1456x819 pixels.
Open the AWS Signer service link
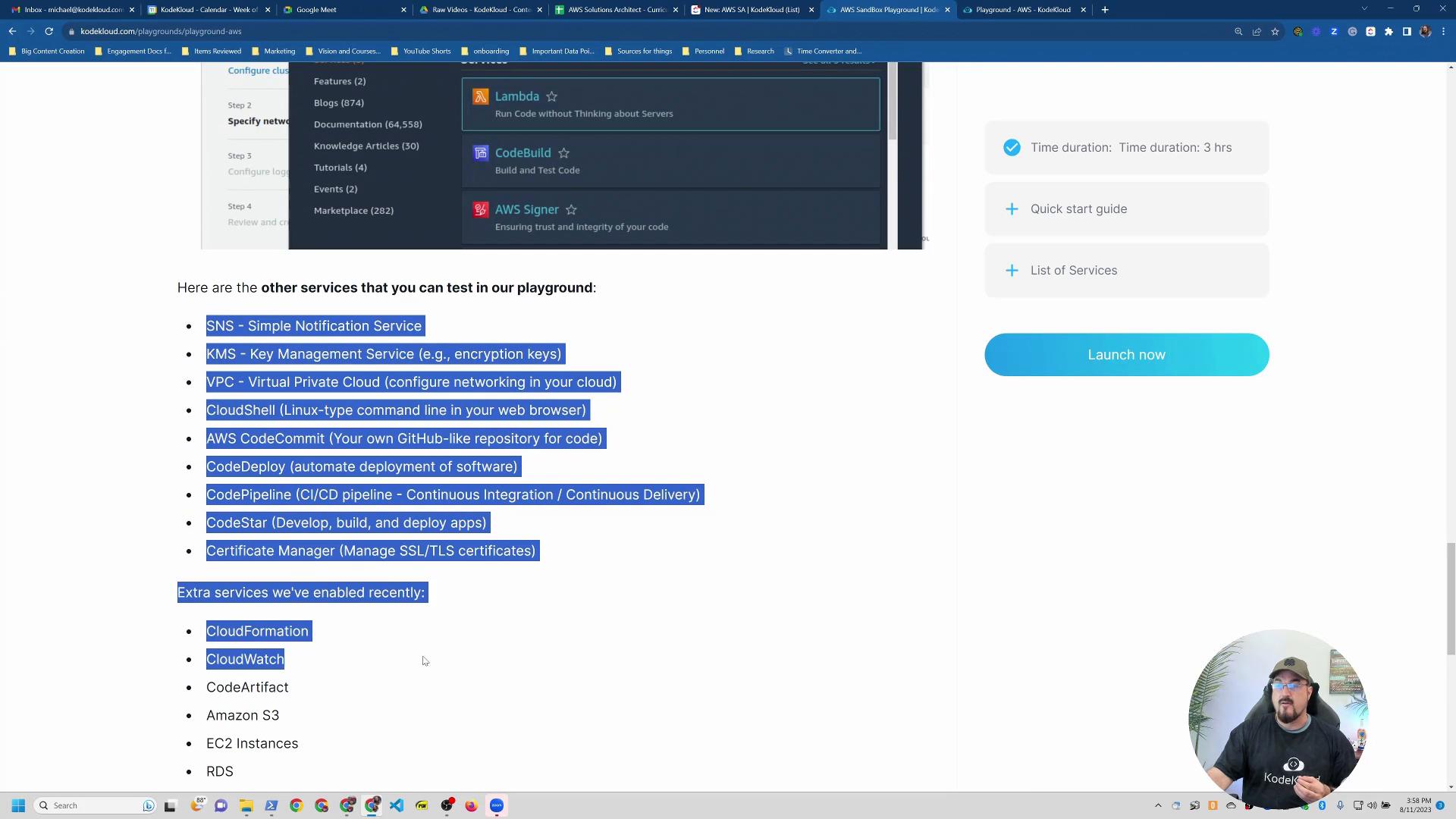tap(527, 210)
